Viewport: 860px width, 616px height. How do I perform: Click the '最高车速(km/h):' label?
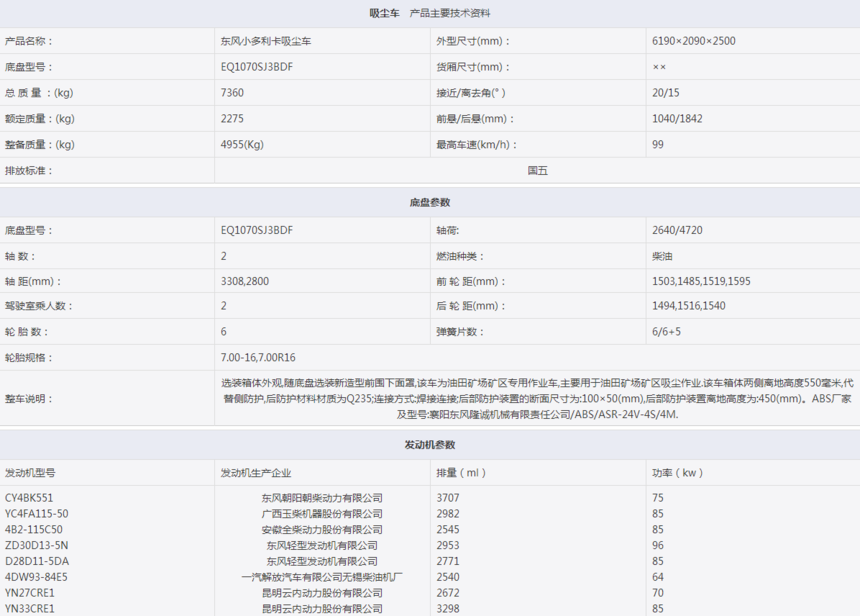(x=477, y=145)
